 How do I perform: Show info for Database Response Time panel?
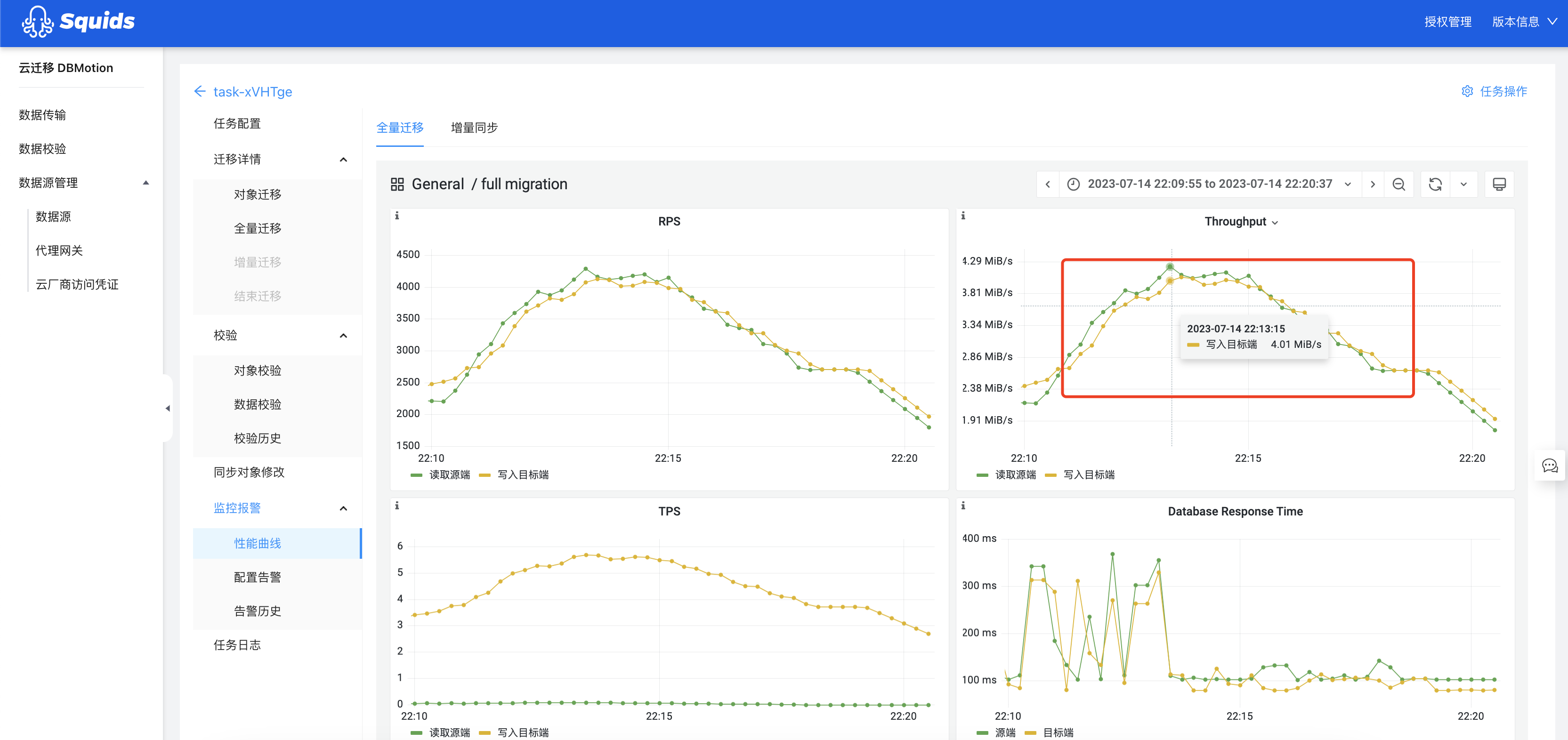(963, 505)
